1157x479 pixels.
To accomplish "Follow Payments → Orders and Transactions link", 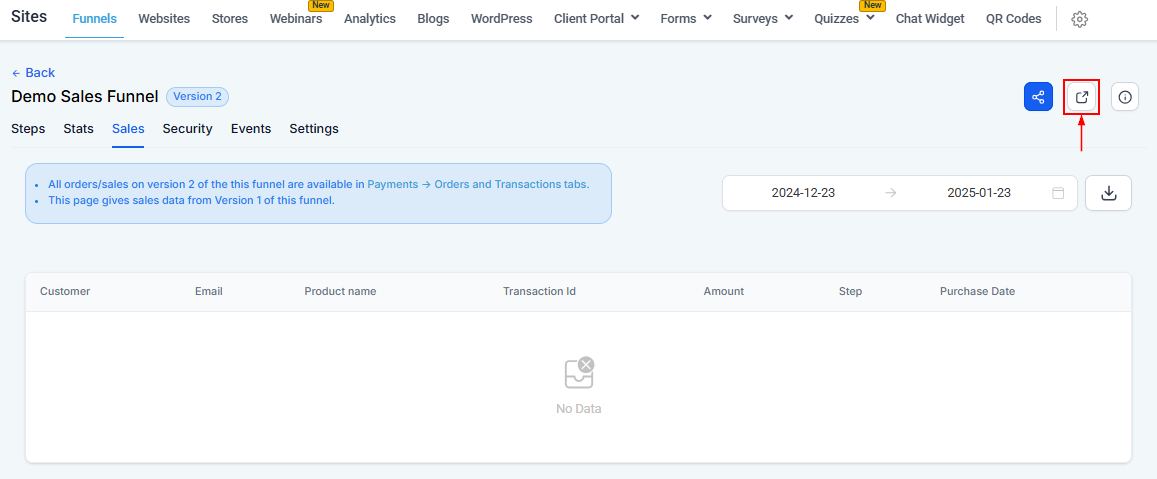I will 478,185.
